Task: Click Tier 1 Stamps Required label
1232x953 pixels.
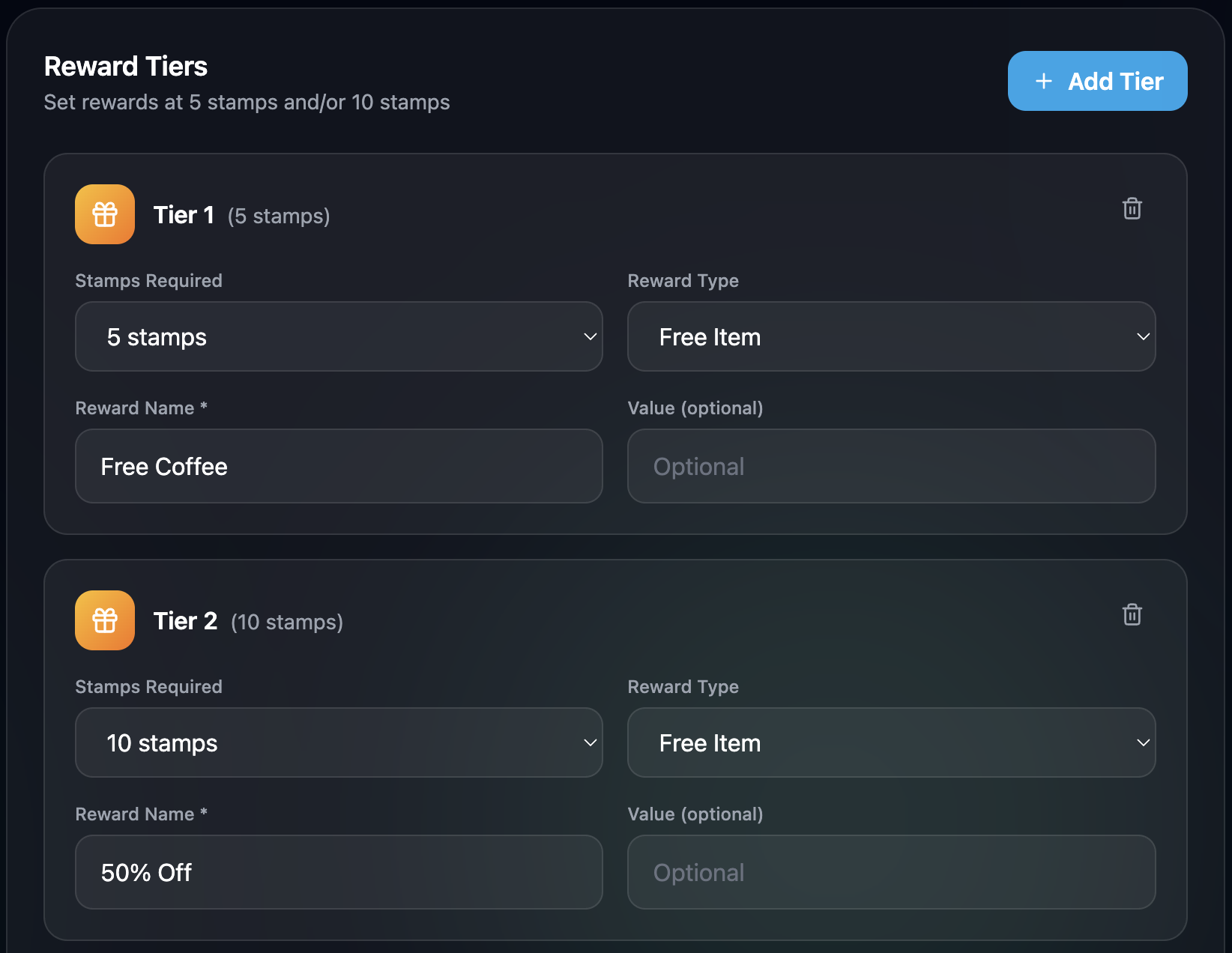Action: (148, 281)
